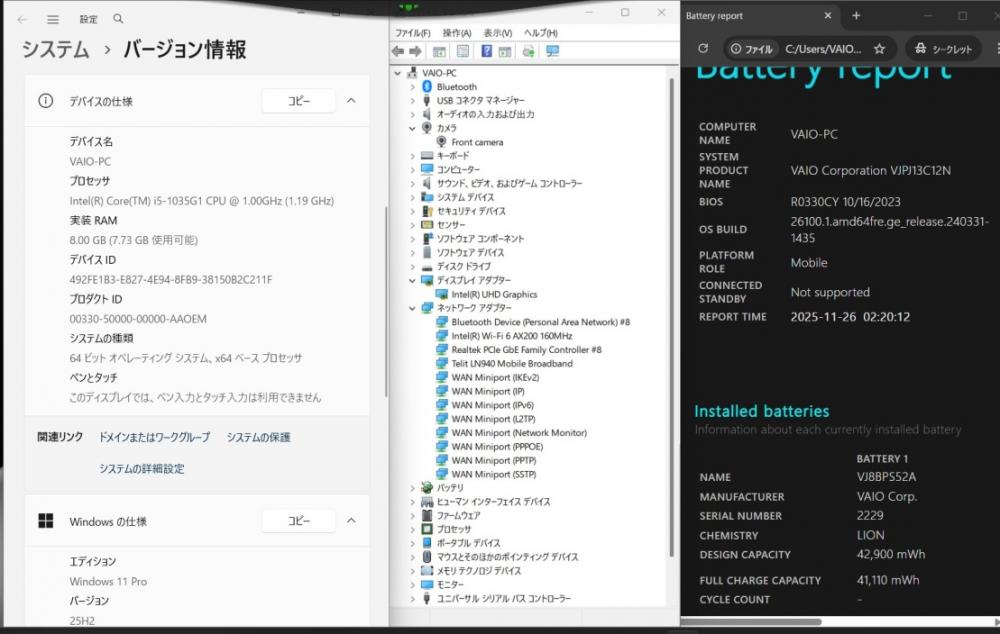
Task: Select the Front camera device
Action: point(477,143)
